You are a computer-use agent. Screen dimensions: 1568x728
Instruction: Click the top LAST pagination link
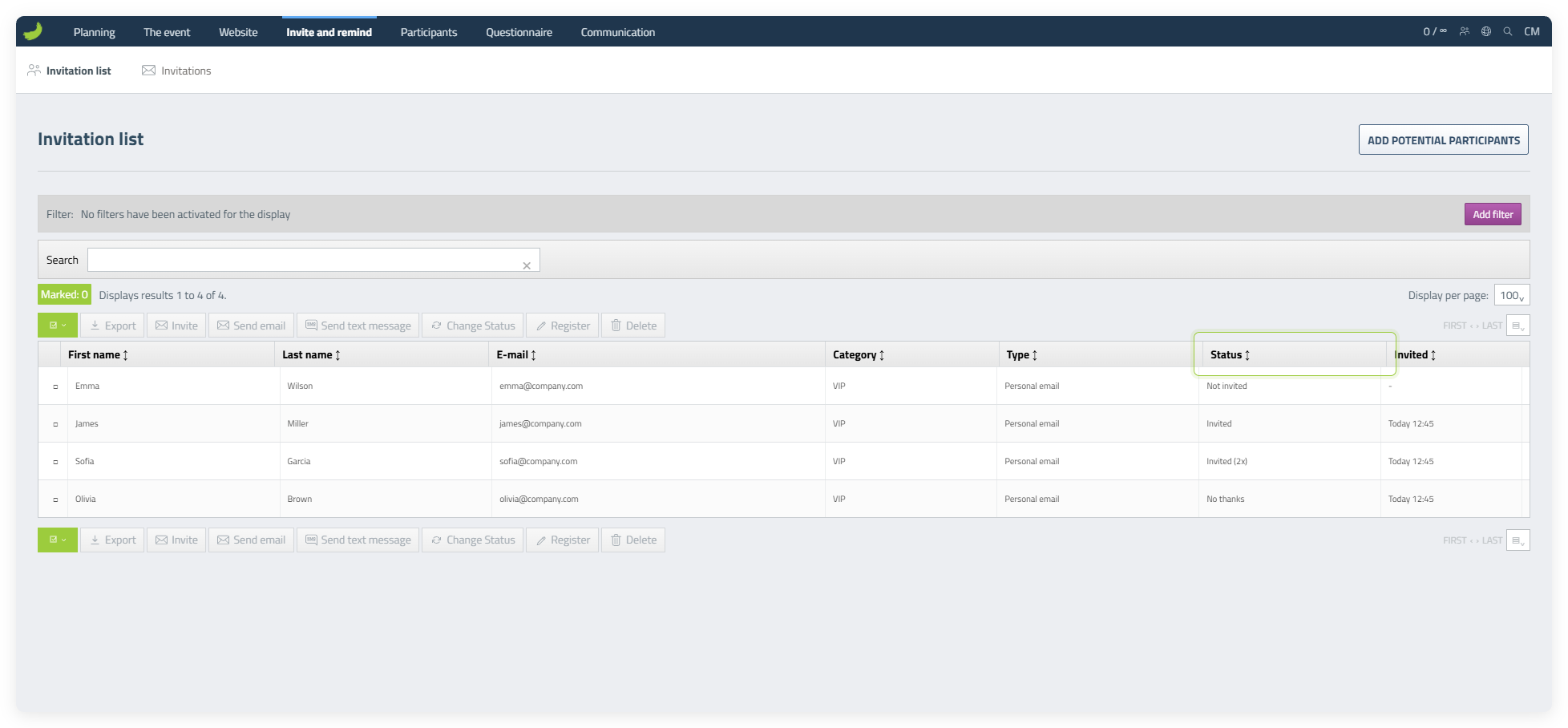(1492, 326)
